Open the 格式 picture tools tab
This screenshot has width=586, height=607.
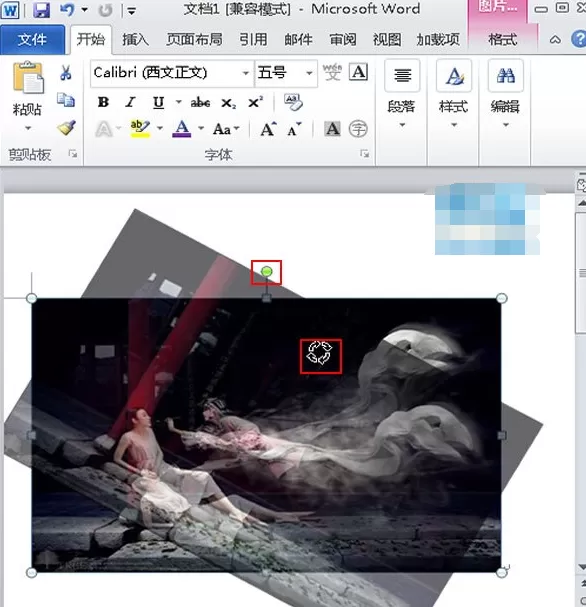[x=502, y=39]
